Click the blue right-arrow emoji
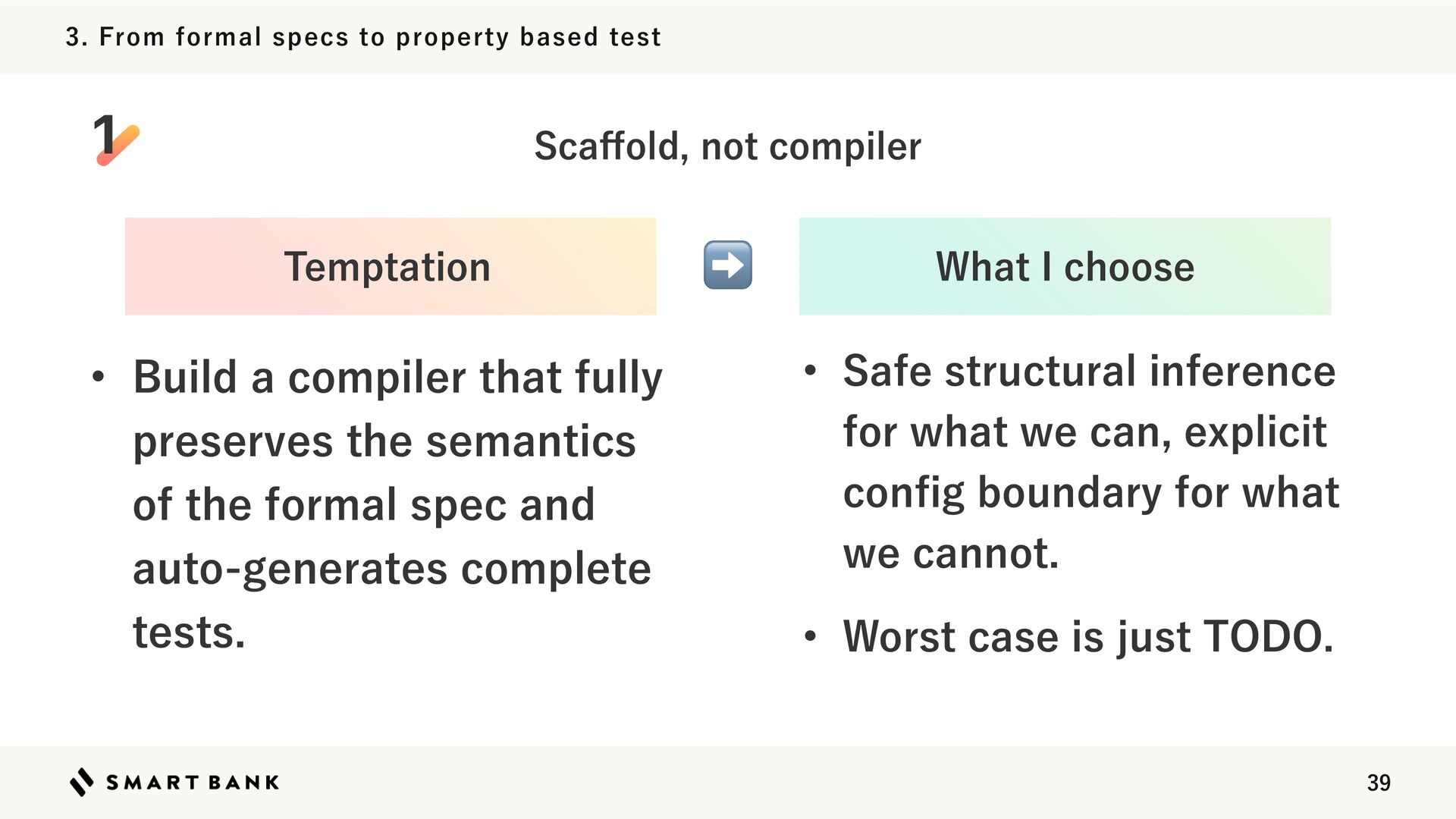Image resolution: width=1456 pixels, height=819 pixels. pos(727,265)
